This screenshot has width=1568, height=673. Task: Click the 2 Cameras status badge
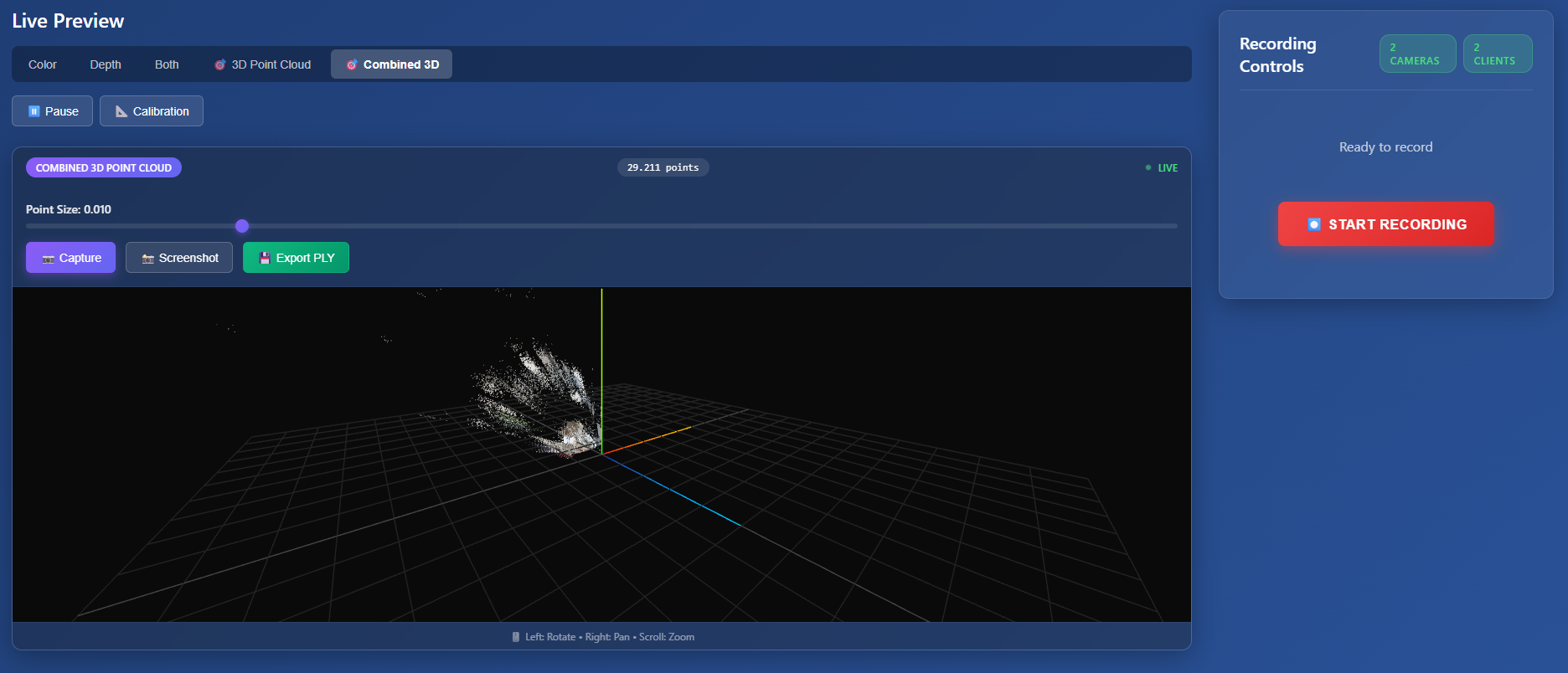click(1417, 54)
